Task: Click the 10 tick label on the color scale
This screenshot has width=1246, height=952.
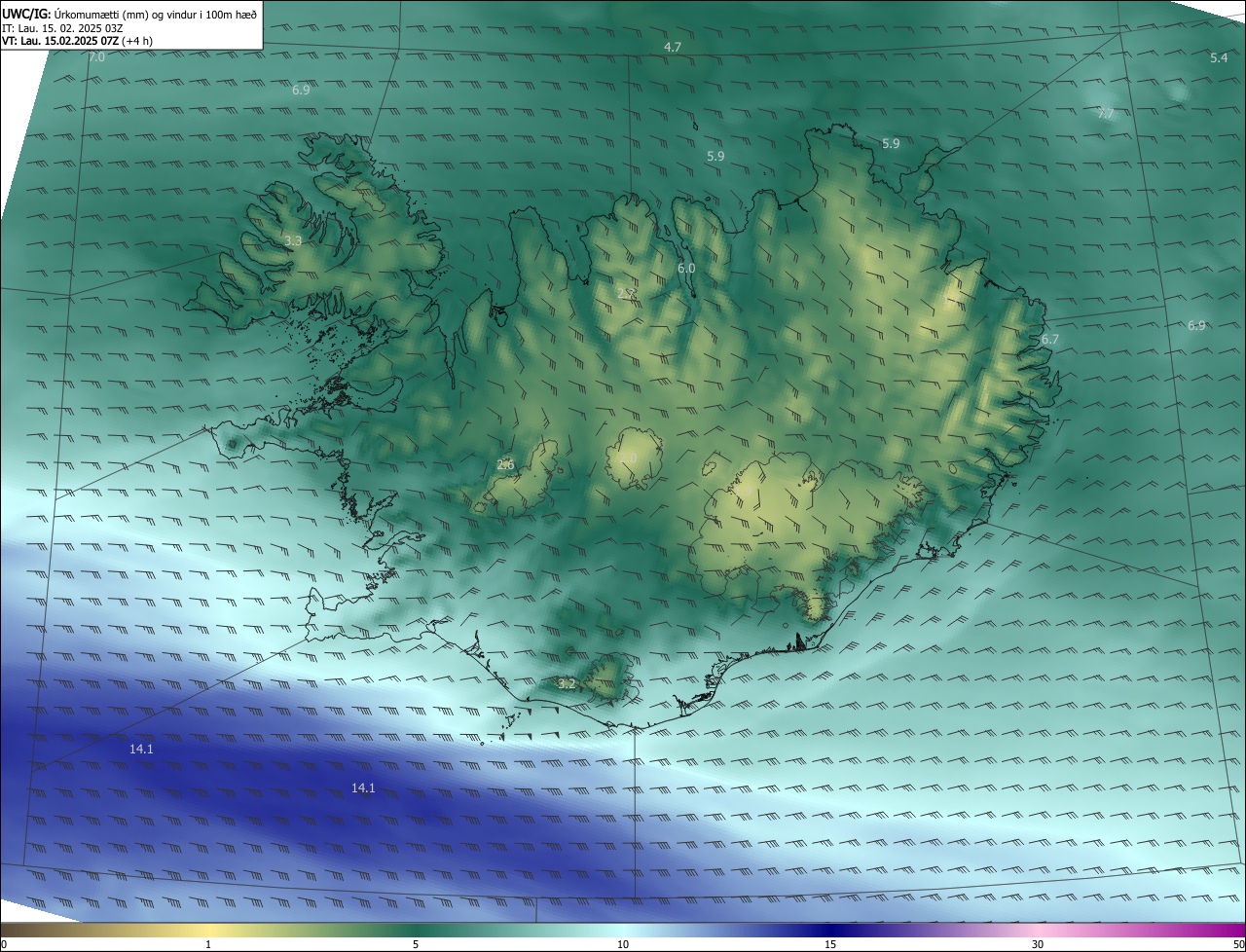Action: tap(623, 944)
